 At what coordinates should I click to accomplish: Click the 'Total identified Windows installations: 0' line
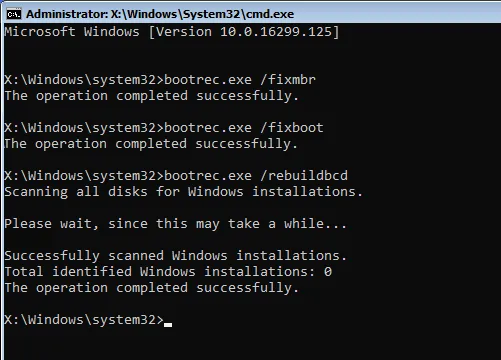point(168,272)
